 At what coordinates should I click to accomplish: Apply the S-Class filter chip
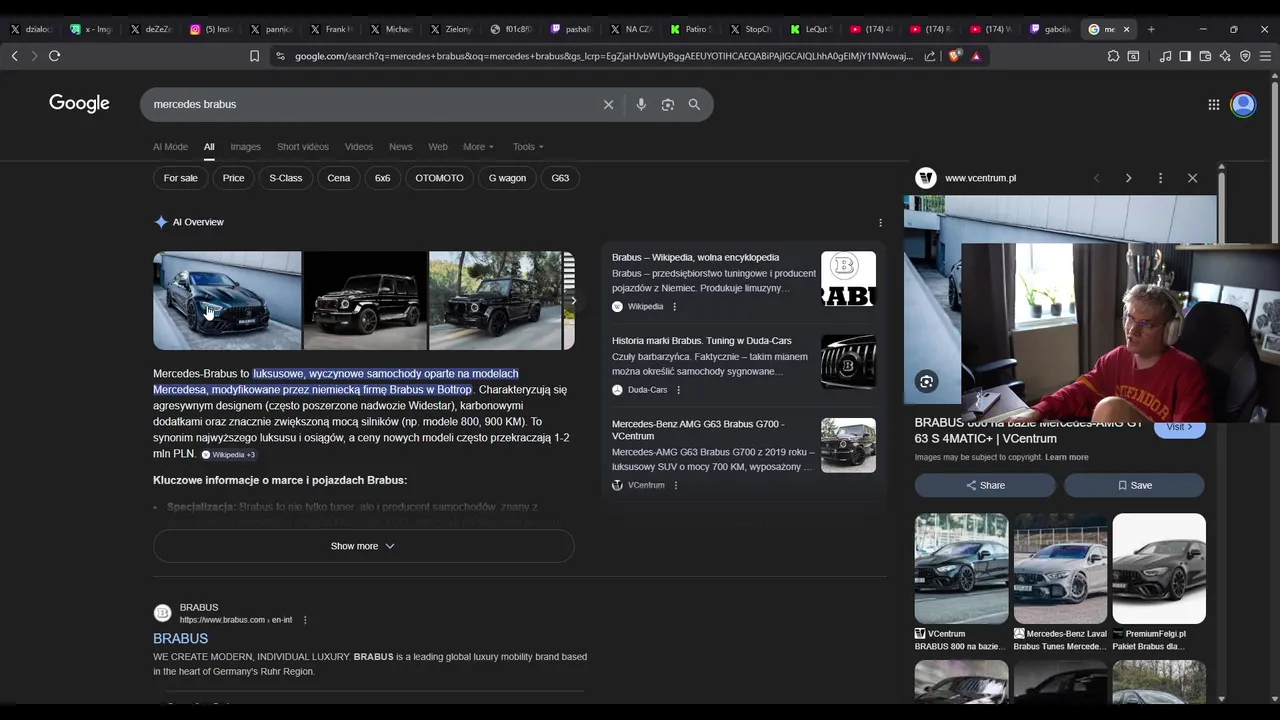(286, 178)
